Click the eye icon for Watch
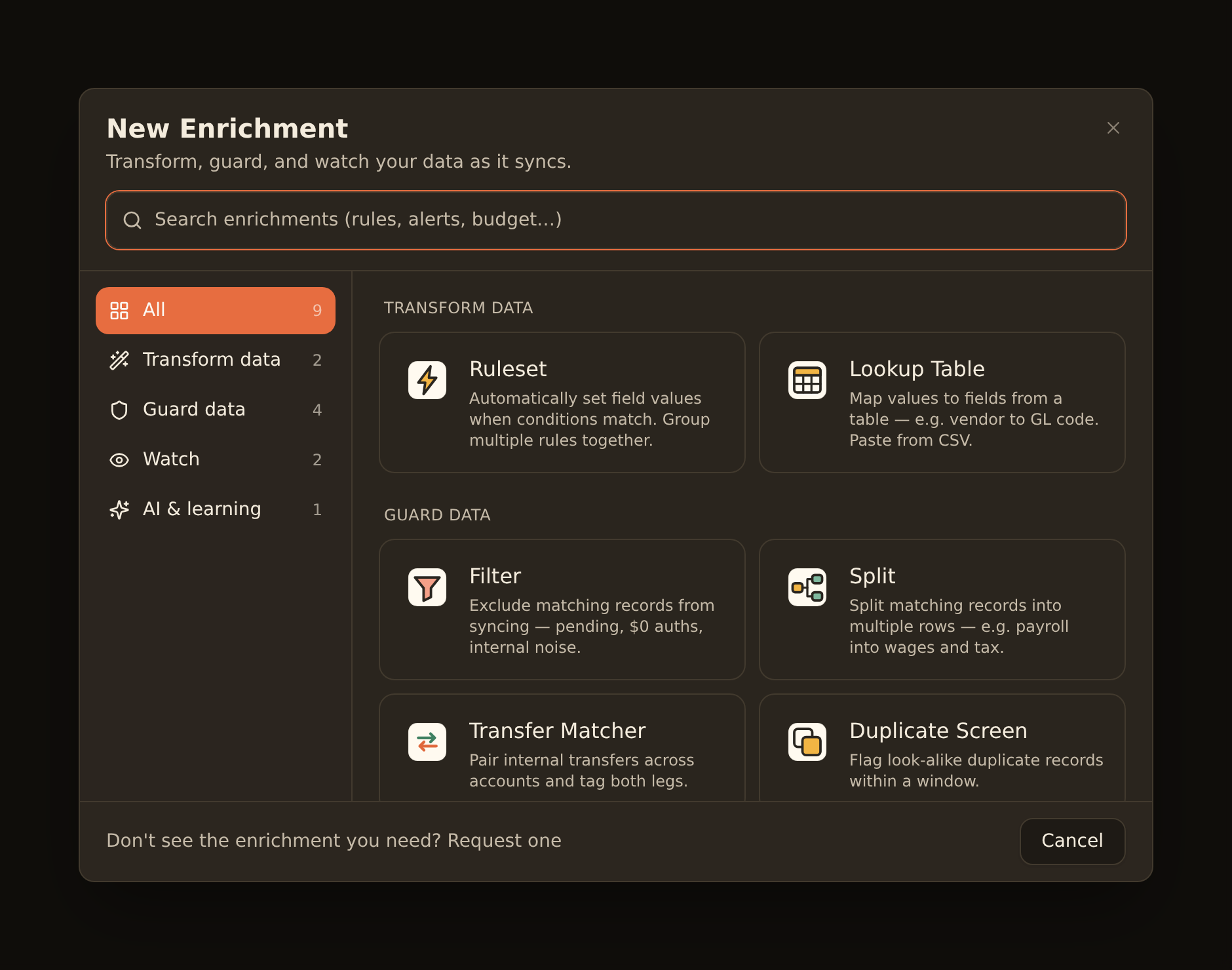The image size is (1232, 970). 119,460
